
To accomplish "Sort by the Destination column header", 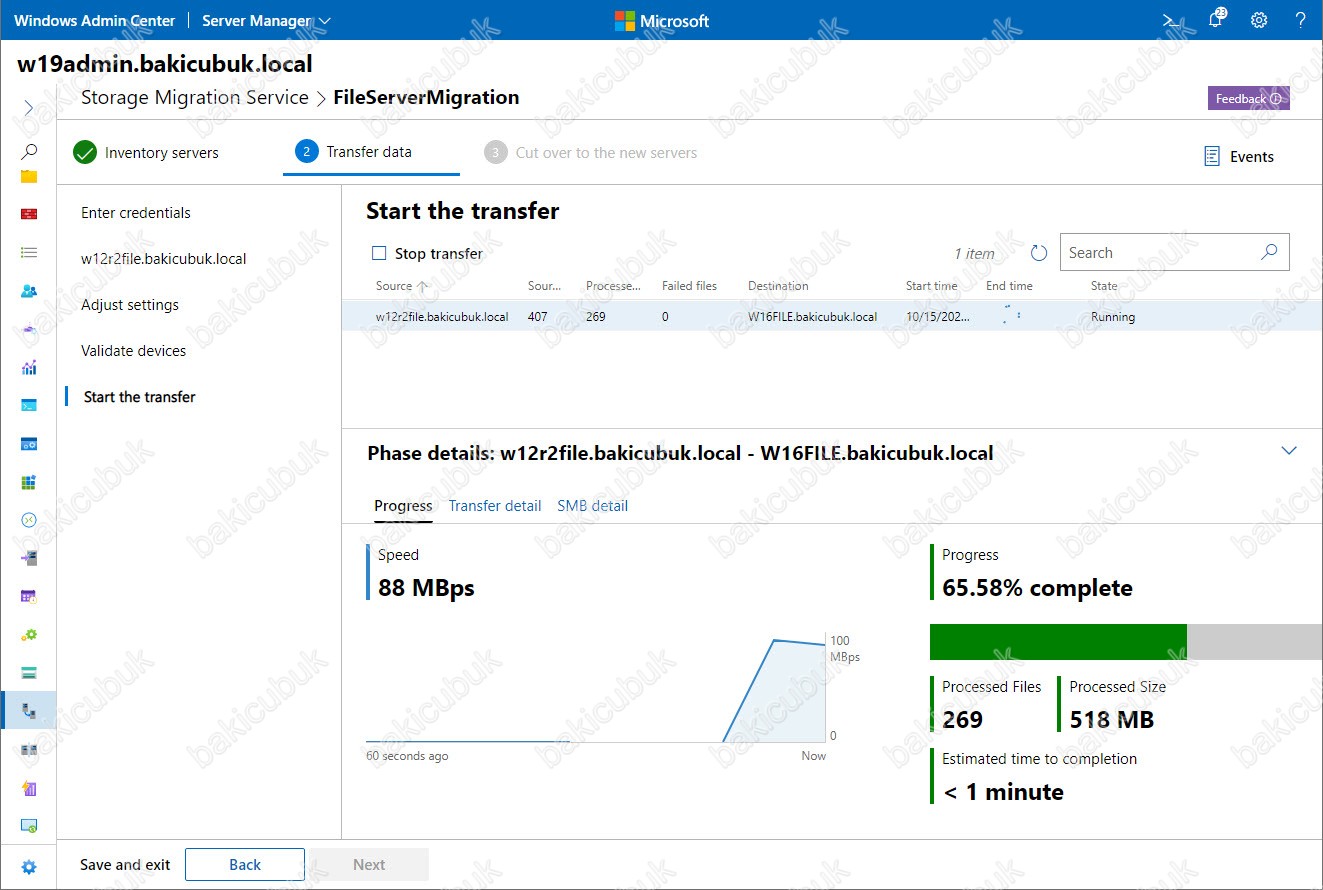I will (x=778, y=286).
